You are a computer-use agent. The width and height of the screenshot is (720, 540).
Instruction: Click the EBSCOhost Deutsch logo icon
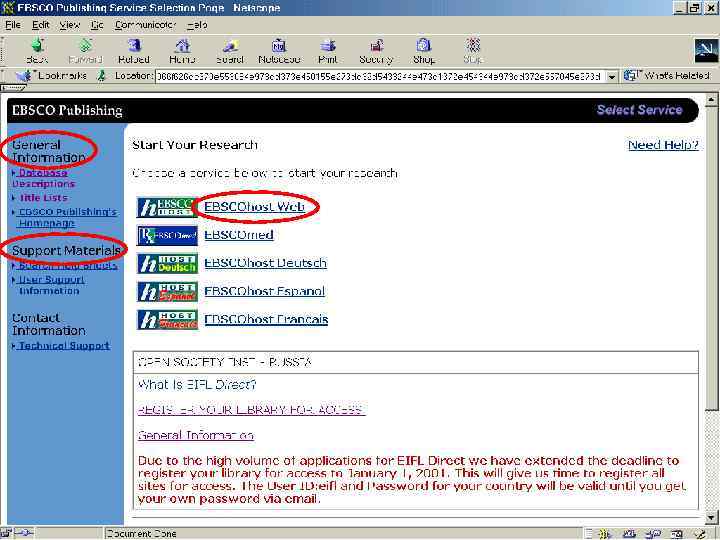click(167, 264)
